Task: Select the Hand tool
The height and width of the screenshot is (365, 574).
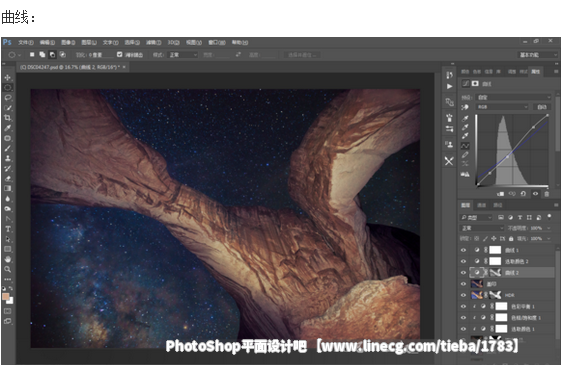Action: point(8,259)
